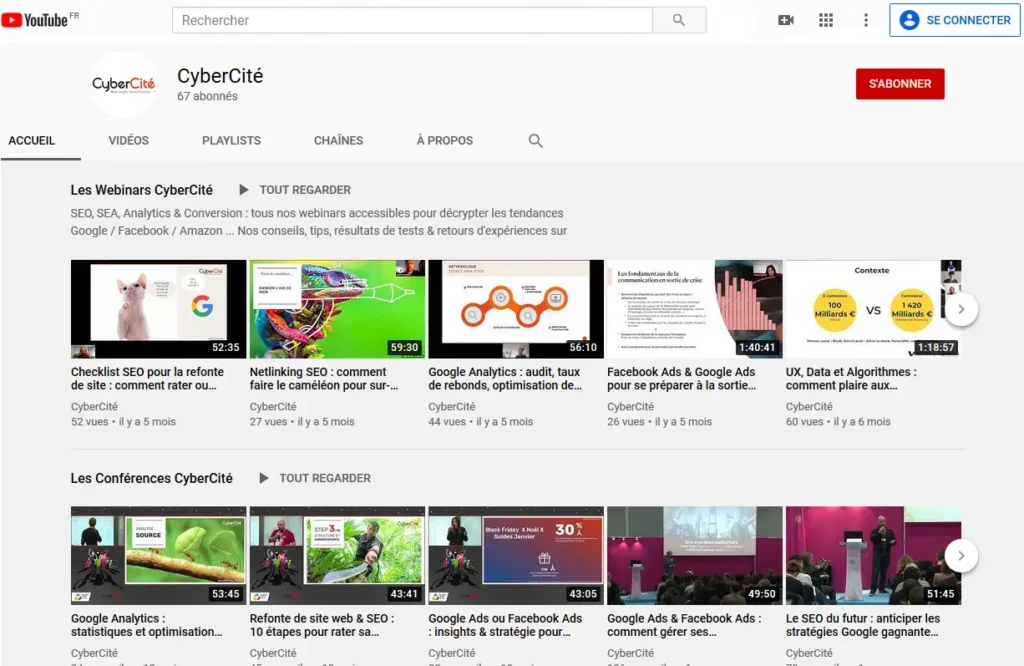Open conference audience thumbnail 49:50
Image resolution: width=1024 pixels, height=666 pixels.
[695, 556]
